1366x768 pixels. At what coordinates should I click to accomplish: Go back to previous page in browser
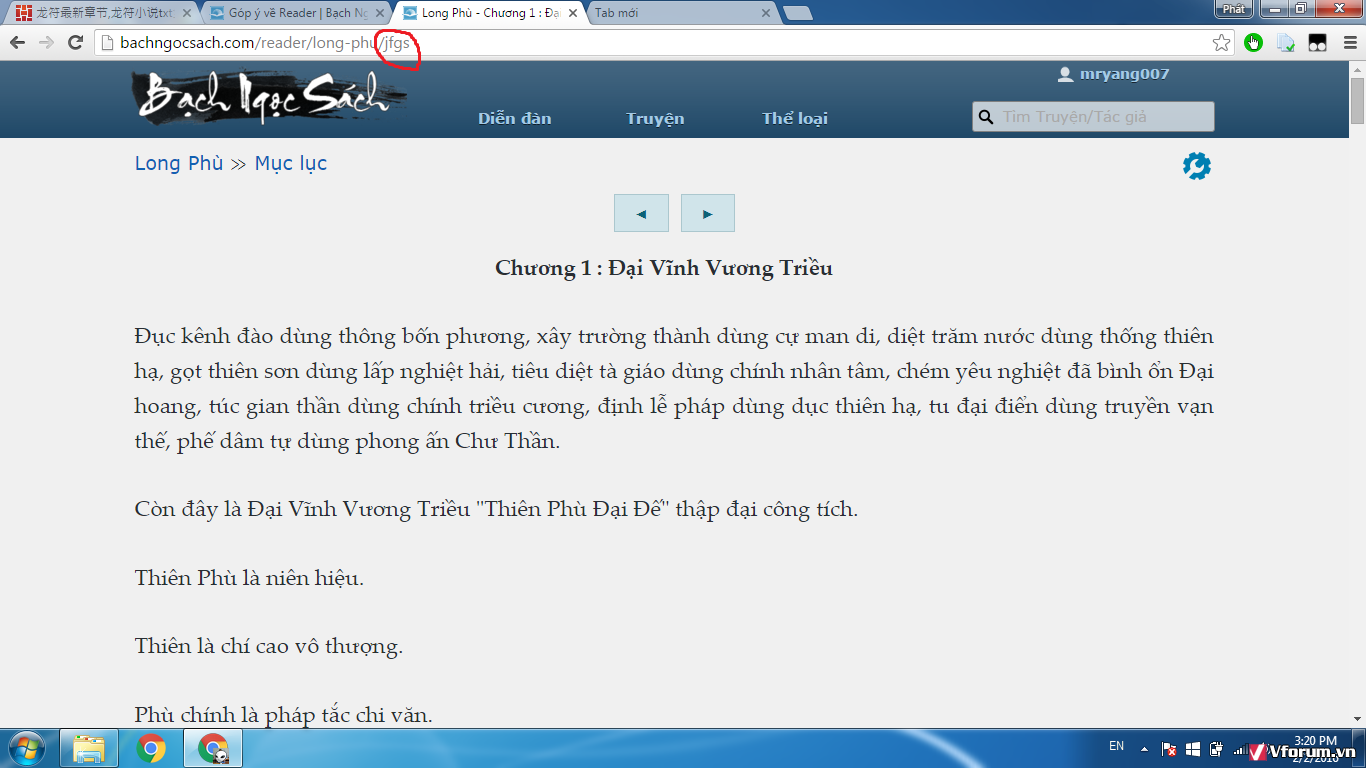[17, 43]
